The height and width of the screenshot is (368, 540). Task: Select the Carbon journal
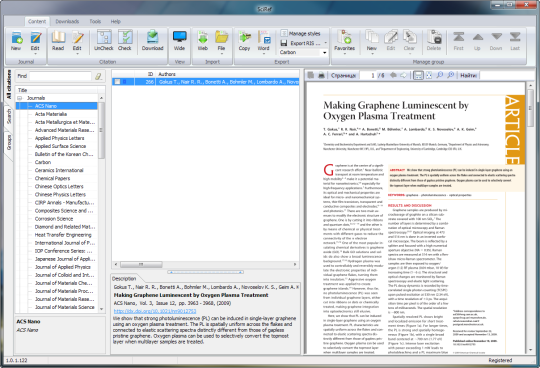pyautogui.click(x=43, y=162)
